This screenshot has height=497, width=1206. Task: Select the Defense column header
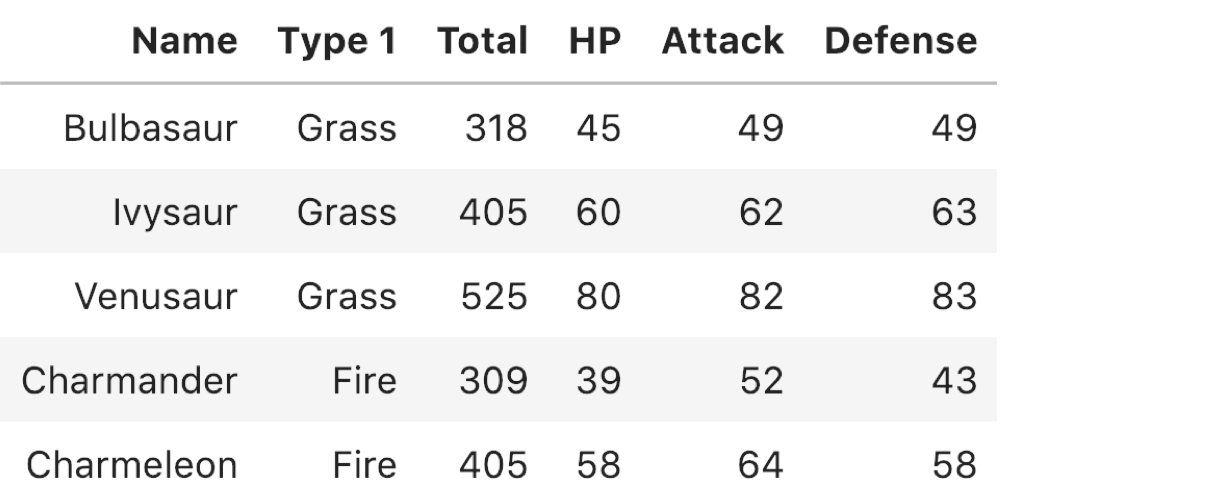900,41
